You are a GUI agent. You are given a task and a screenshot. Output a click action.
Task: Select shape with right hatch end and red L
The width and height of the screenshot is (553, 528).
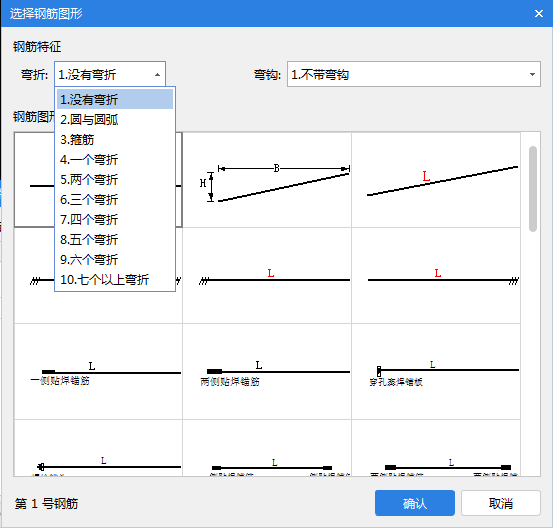[x=436, y=275]
